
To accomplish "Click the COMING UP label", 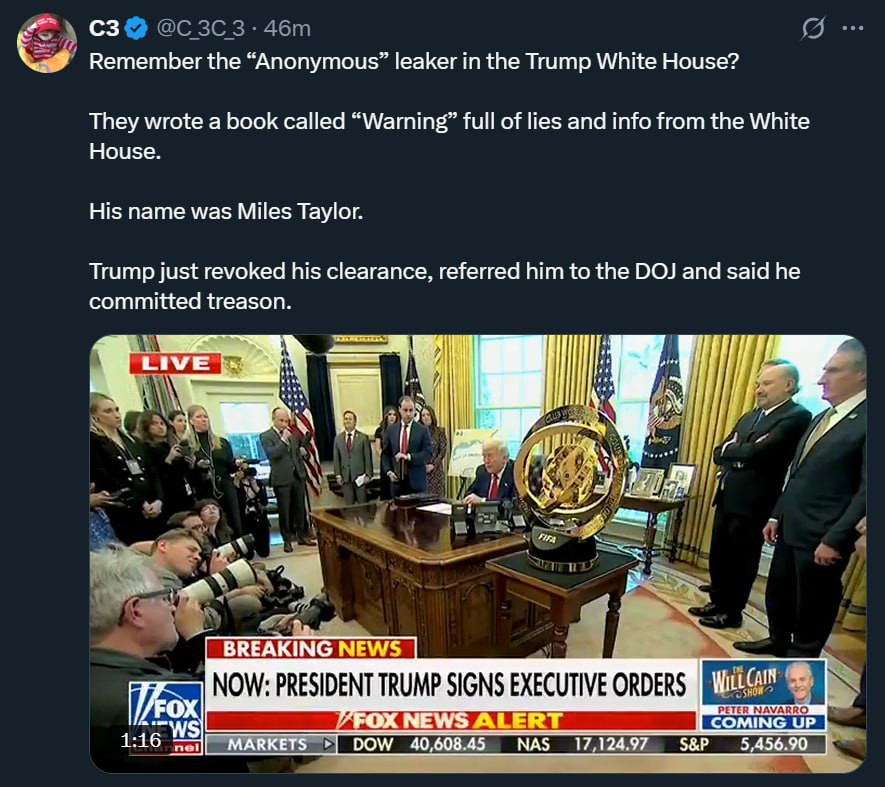I will (x=763, y=723).
